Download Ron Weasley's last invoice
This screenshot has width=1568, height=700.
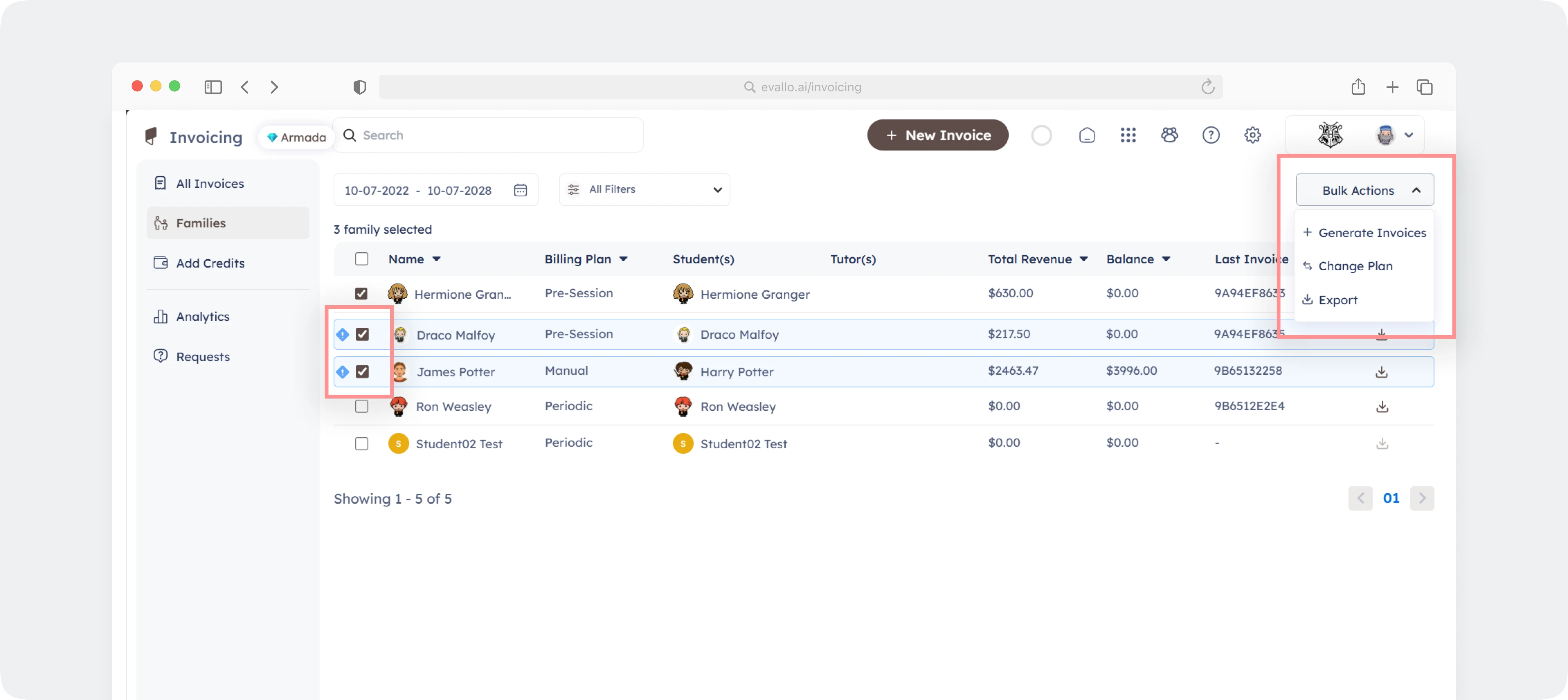click(1382, 407)
